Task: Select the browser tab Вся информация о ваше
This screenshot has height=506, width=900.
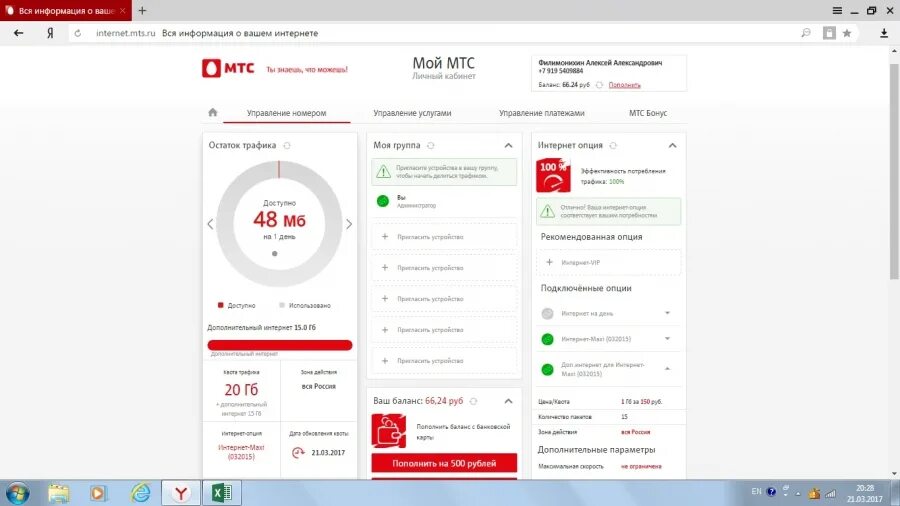Action: coord(65,10)
